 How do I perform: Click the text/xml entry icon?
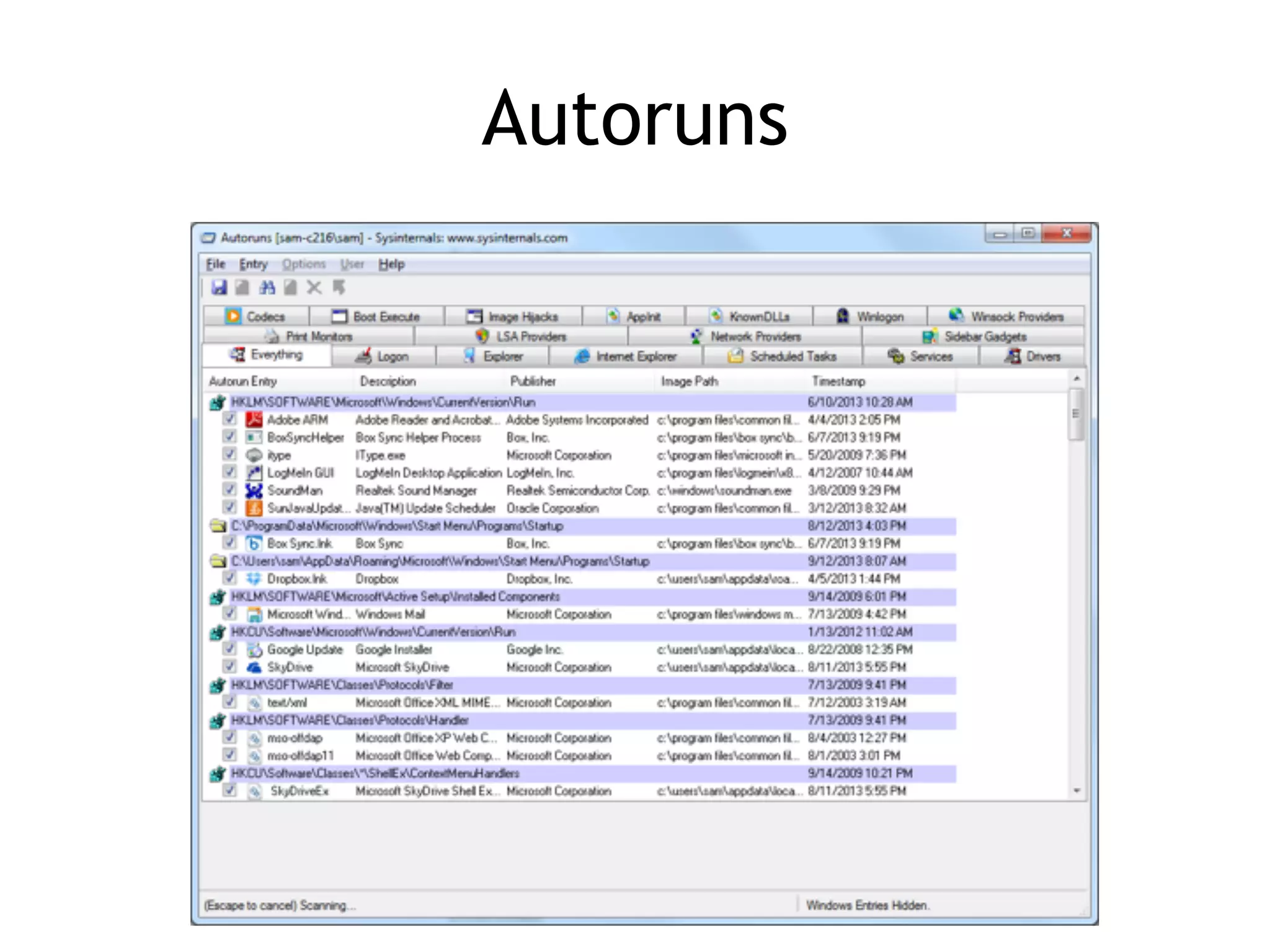tap(254, 703)
